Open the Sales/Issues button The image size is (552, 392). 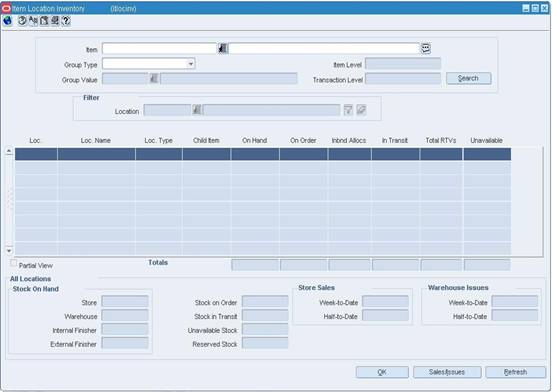coord(447,372)
